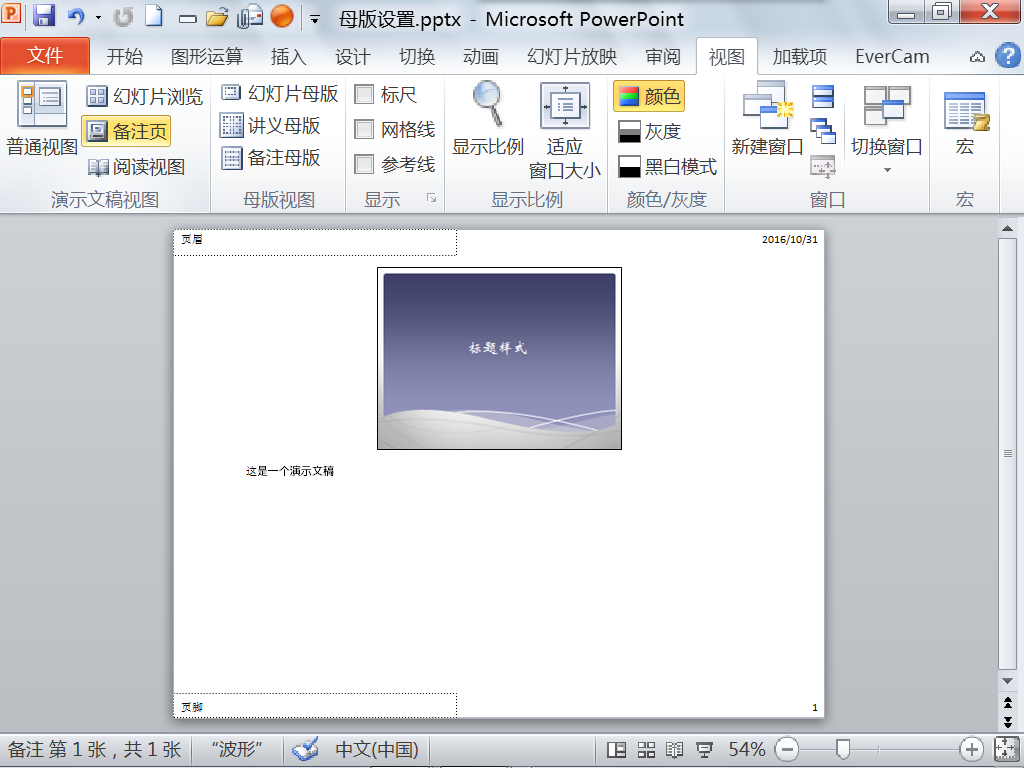Switch to the Insert tab (插入)
The image size is (1024, 768).
click(289, 57)
